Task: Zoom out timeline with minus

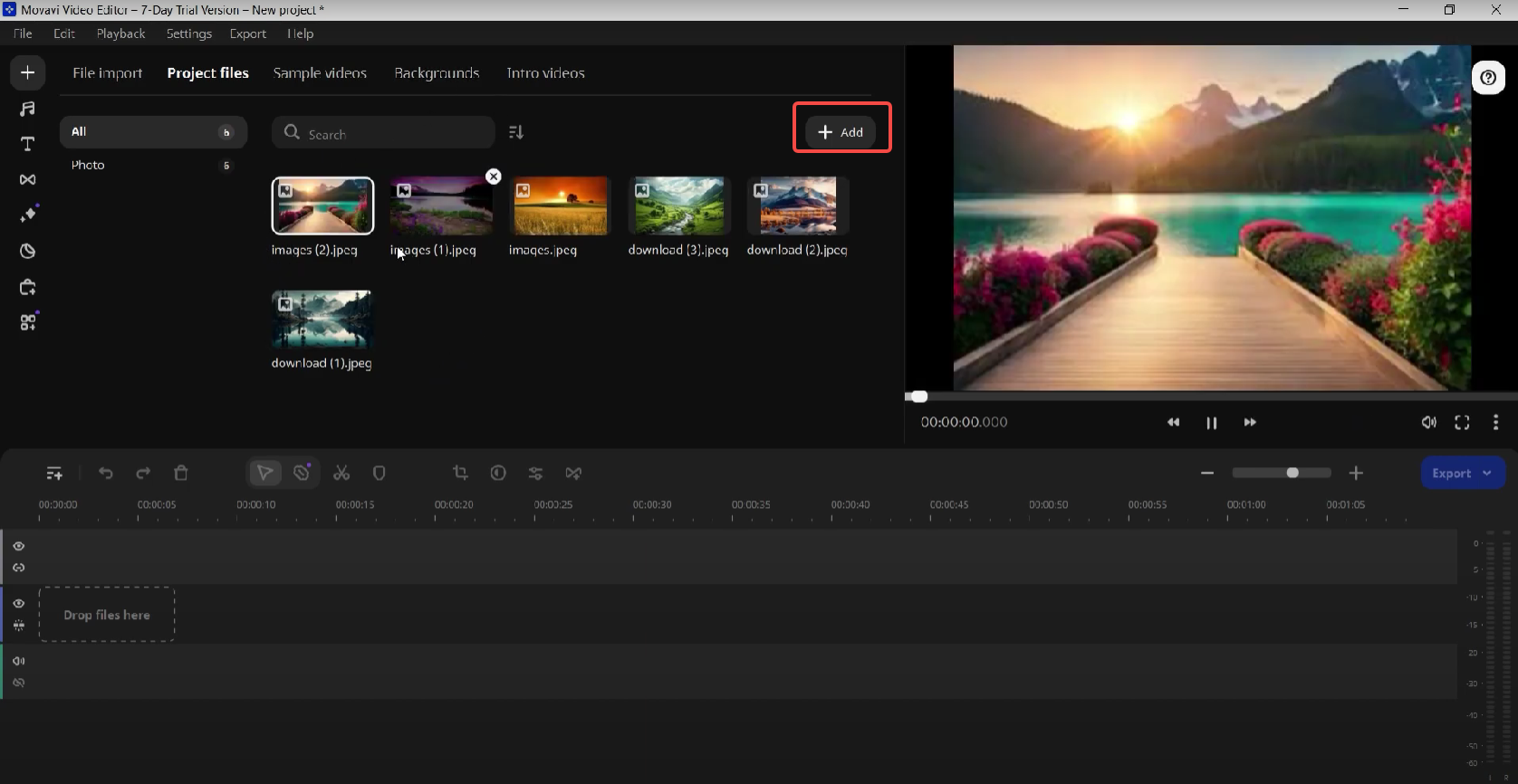Action: click(x=1207, y=473)
